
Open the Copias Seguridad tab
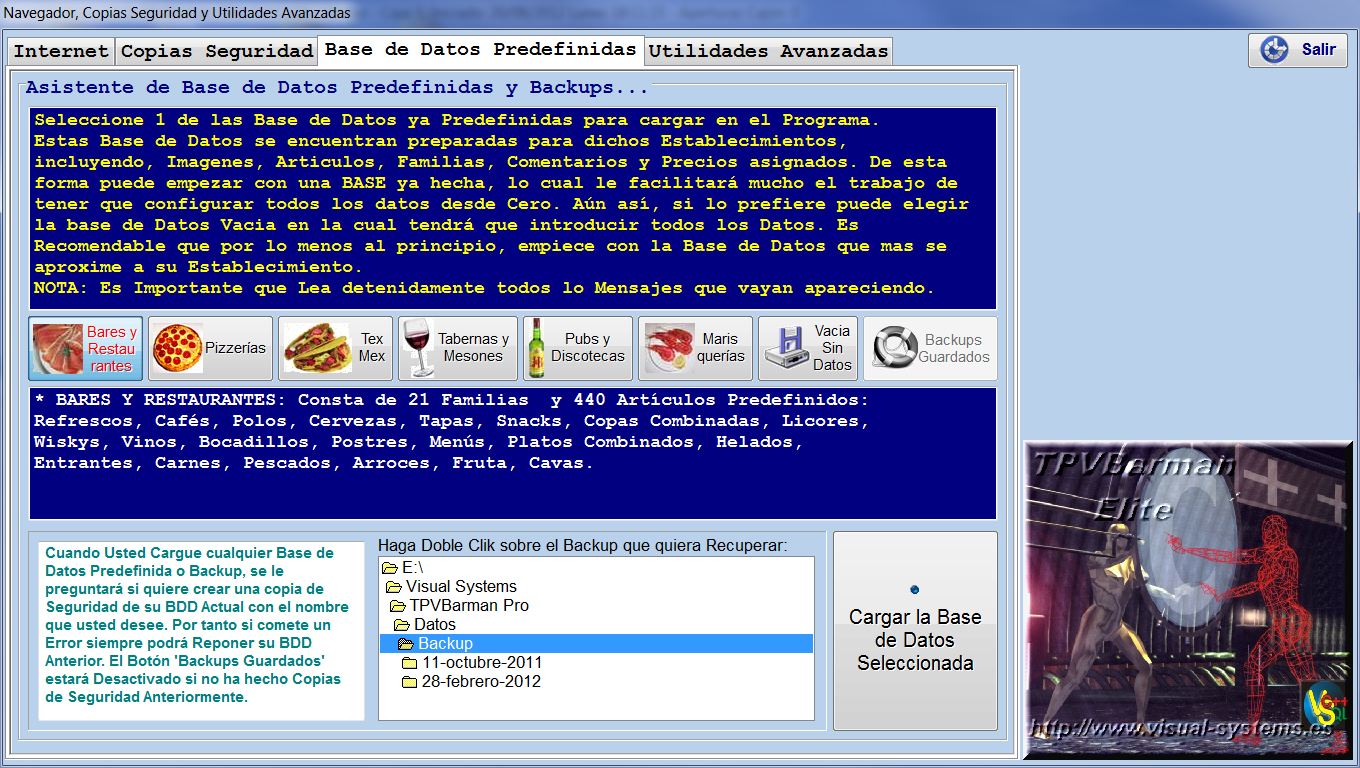(217, 51)
